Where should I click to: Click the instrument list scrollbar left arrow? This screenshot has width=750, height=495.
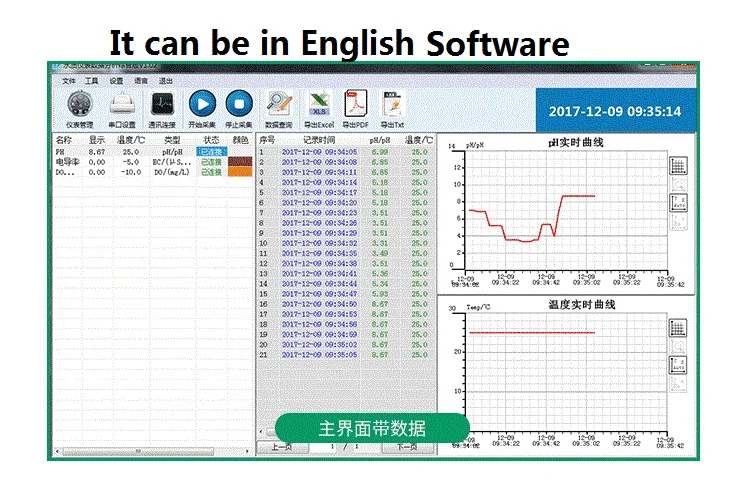[x=57, y=451]
